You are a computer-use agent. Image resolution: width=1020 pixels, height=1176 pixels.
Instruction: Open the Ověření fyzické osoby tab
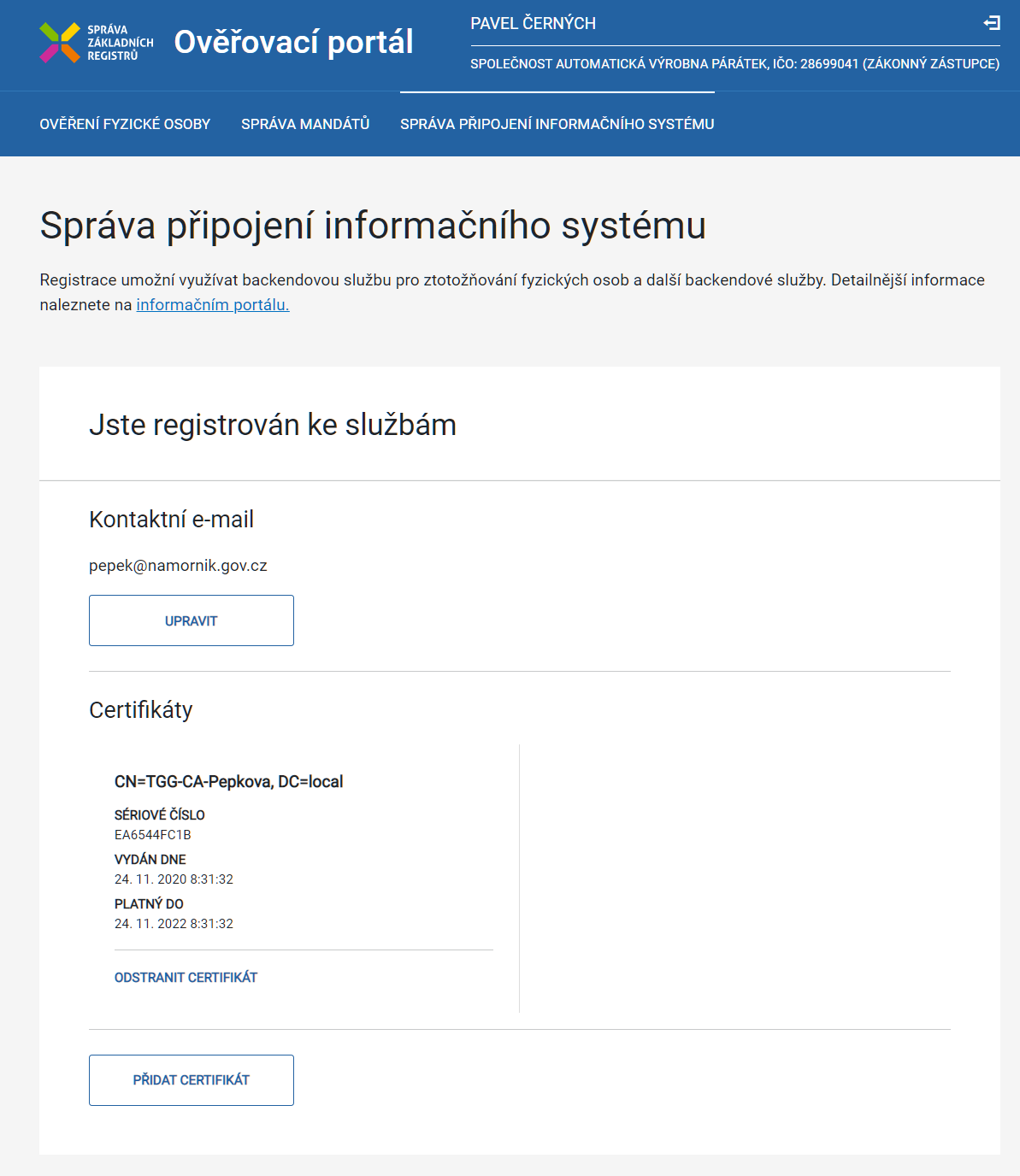[125, 124]
